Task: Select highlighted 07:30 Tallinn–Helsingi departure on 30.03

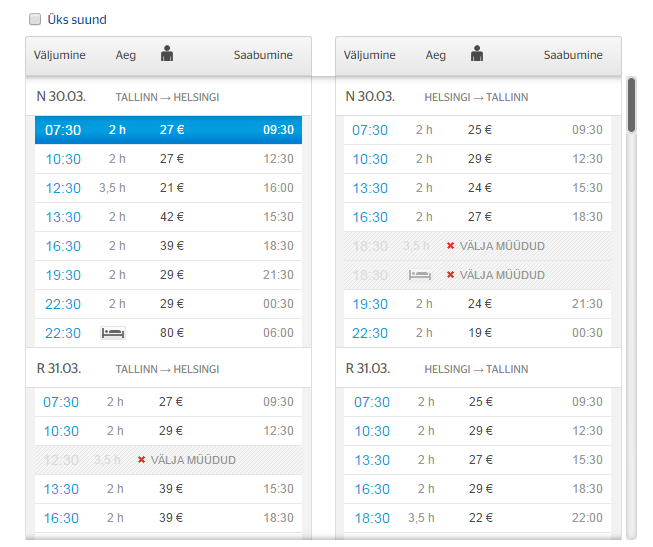Action: (168, 130)
